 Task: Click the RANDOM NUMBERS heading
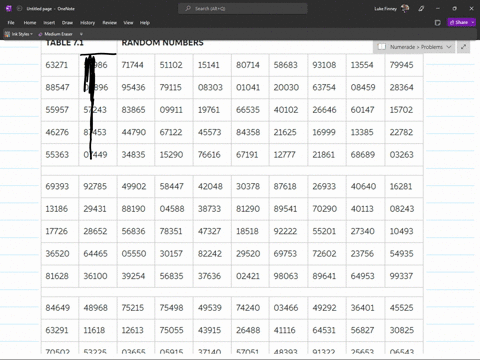(x=162, y=43)
